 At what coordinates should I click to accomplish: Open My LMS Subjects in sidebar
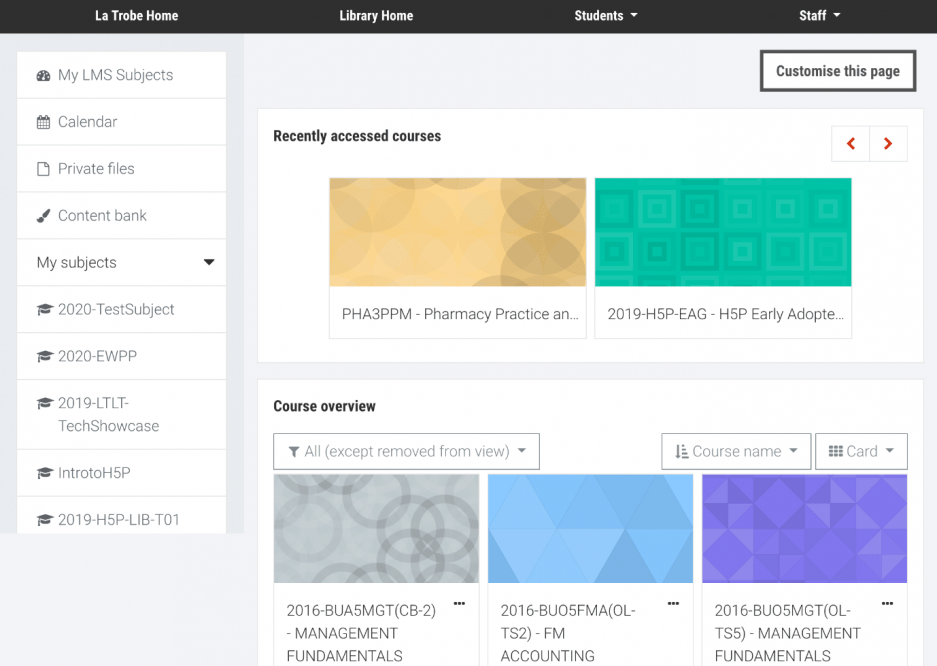click(121, 75)
